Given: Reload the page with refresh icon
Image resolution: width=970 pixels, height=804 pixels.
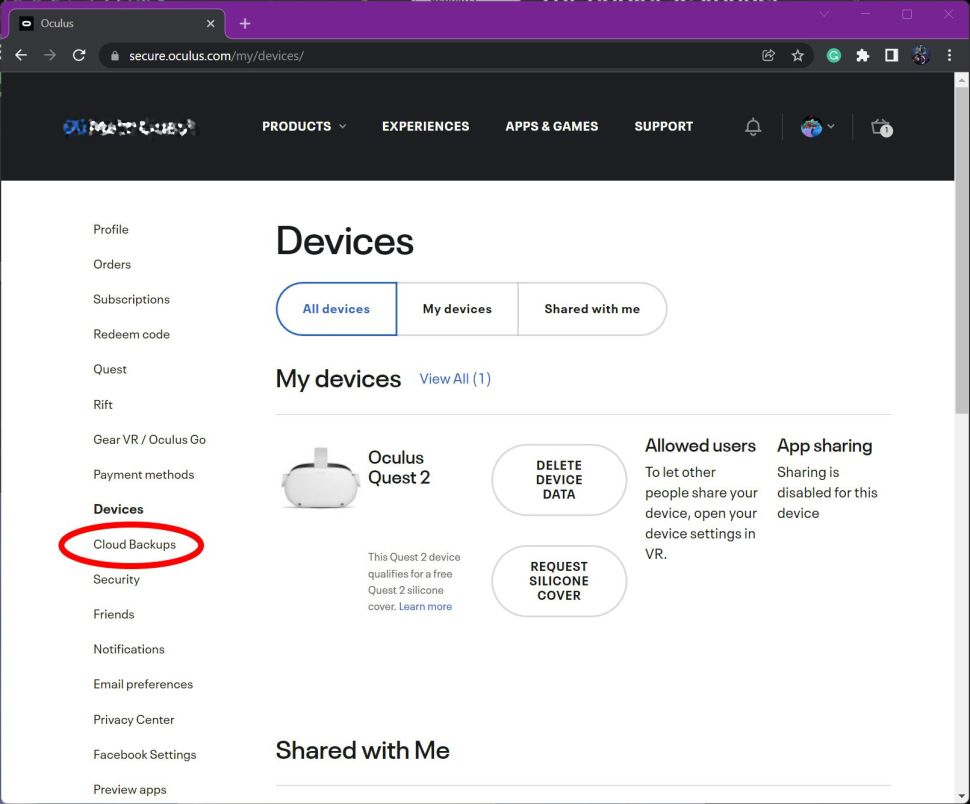Looking at the screenshot, I should pyautogui.click(x=79, y=56).
